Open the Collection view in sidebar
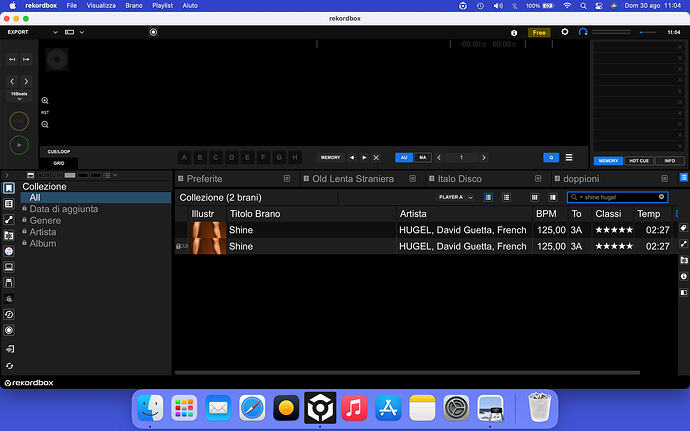This screenshot has height=431, width=690. coord(9,188)
